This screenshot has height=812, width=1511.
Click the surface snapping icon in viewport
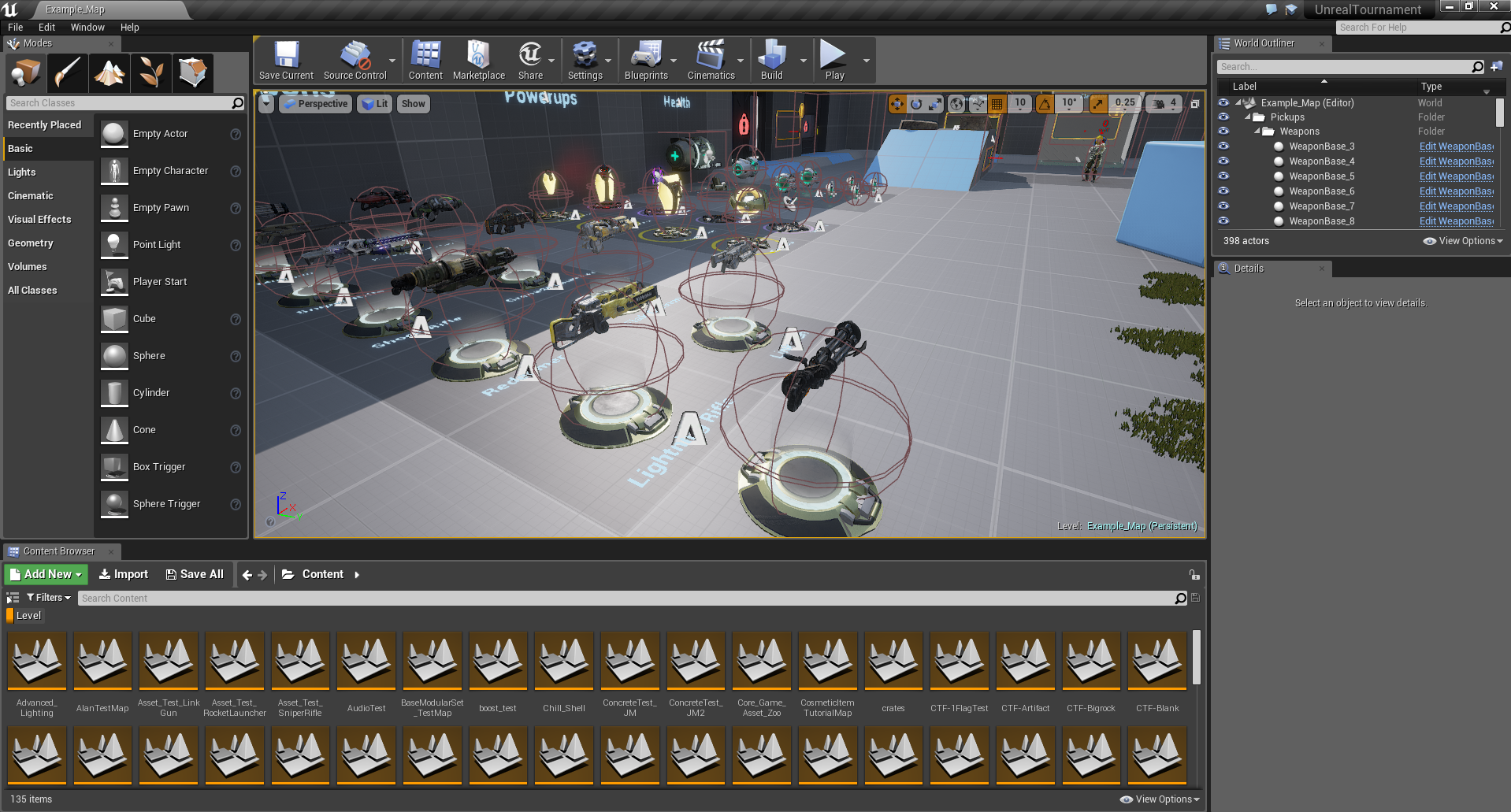click(978, 103)
